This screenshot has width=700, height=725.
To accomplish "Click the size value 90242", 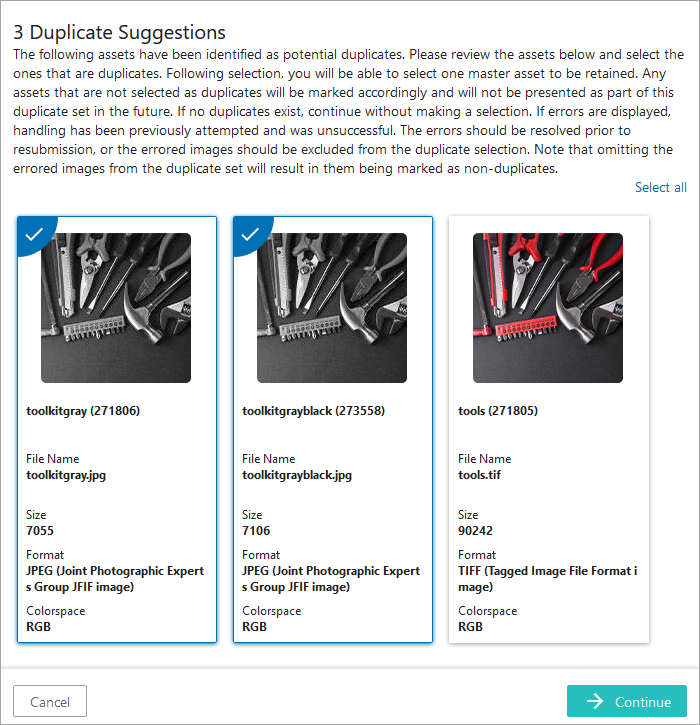I will (x=475, y=531).
